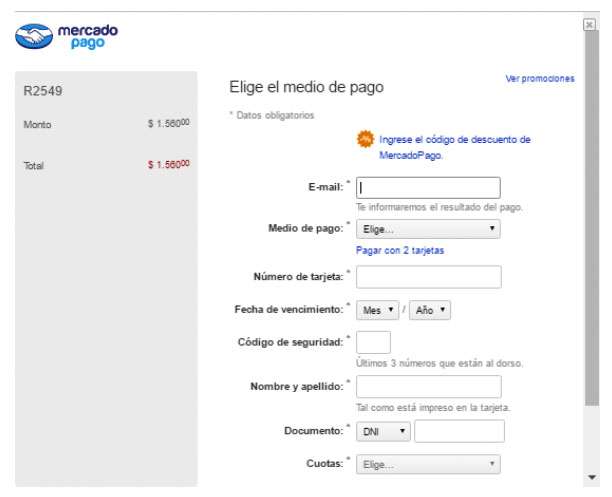The height and width of the screenshot is (497, 612).
Task: Click the order reference text R2549
Action: coord(43,91)
